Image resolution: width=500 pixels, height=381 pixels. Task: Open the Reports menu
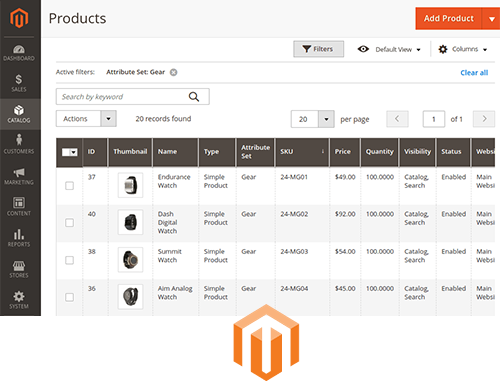pyautogui.click(x=19, y=238)
